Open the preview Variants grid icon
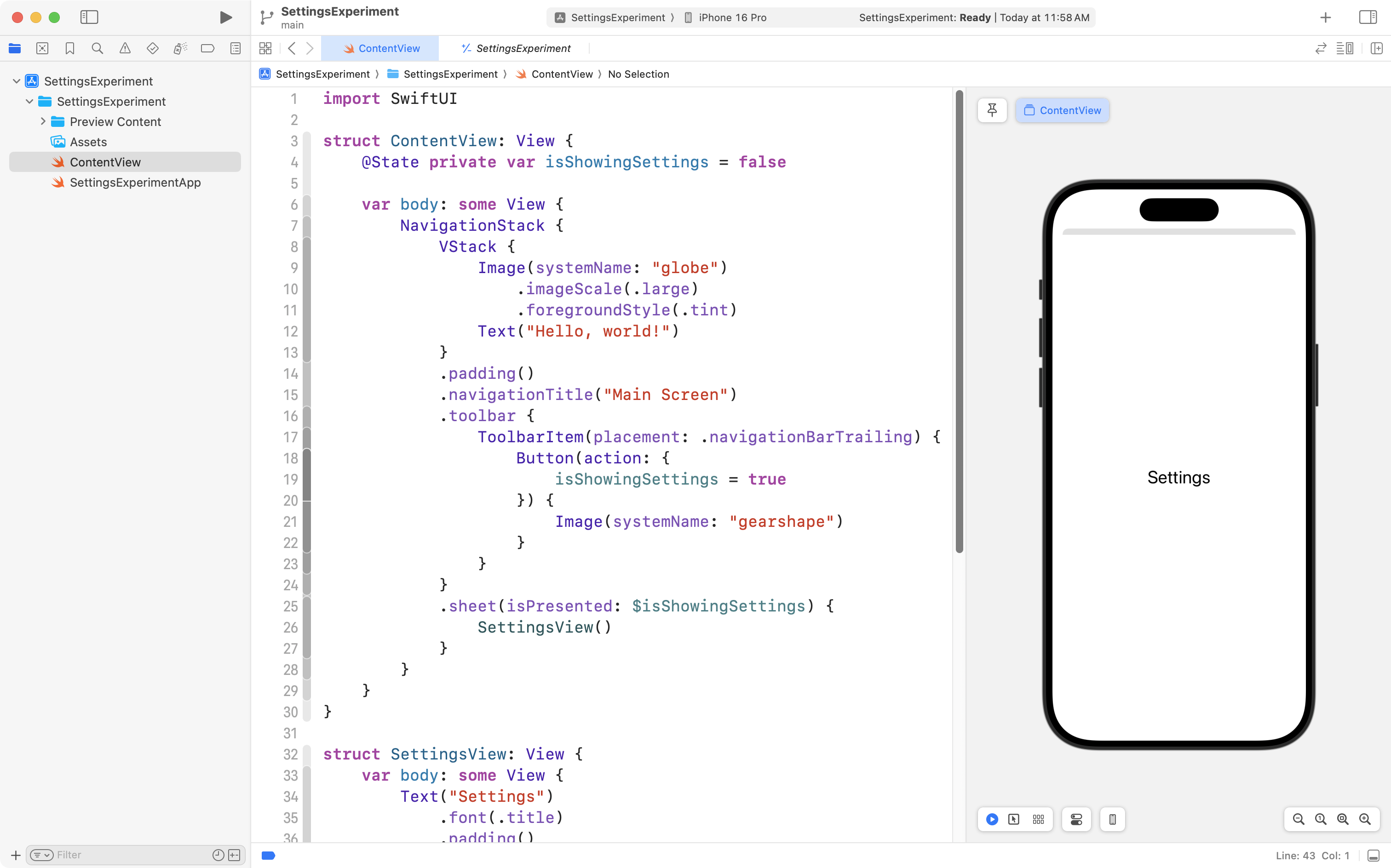 [x=1038, y=819]
